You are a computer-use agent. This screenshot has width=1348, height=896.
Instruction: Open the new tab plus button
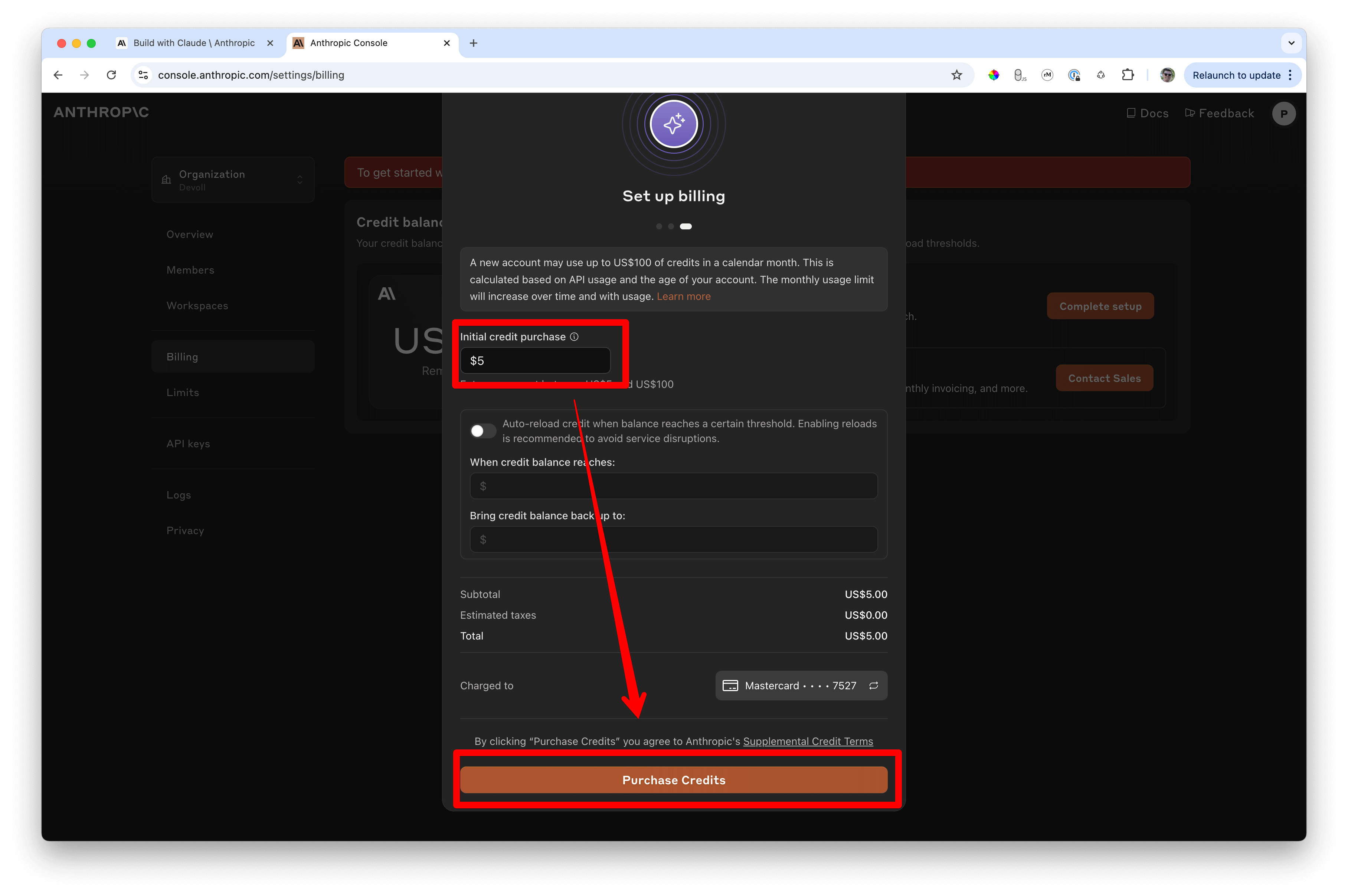click(x=473, y=43)
